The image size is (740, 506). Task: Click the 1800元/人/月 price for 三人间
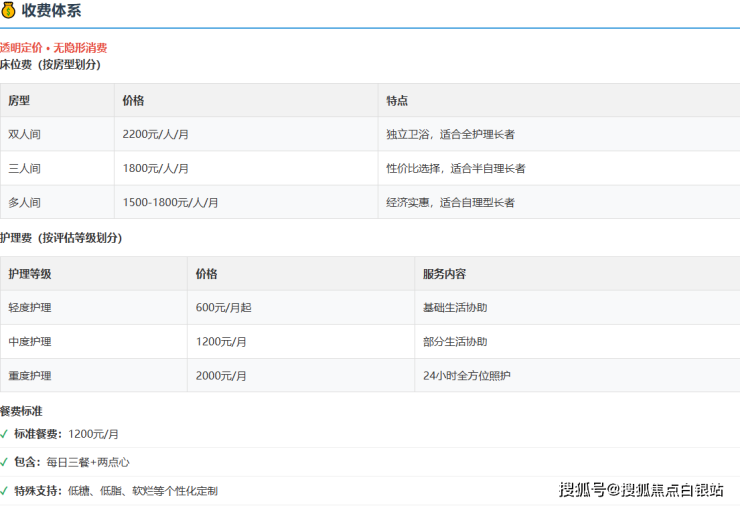click(155, 168)
